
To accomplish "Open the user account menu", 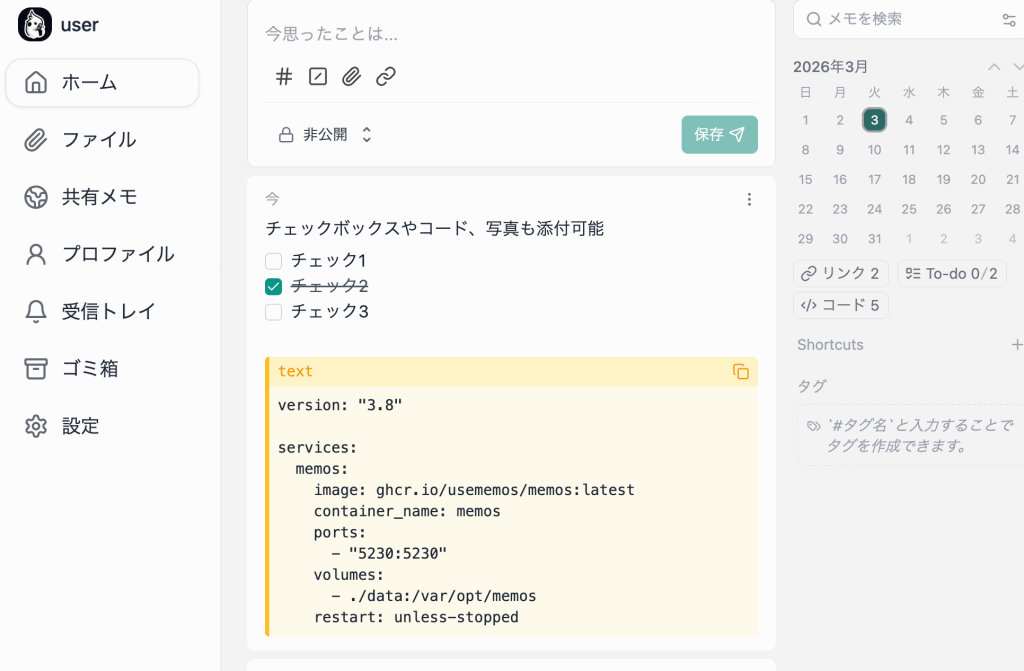I will click(x=60, y=25).
